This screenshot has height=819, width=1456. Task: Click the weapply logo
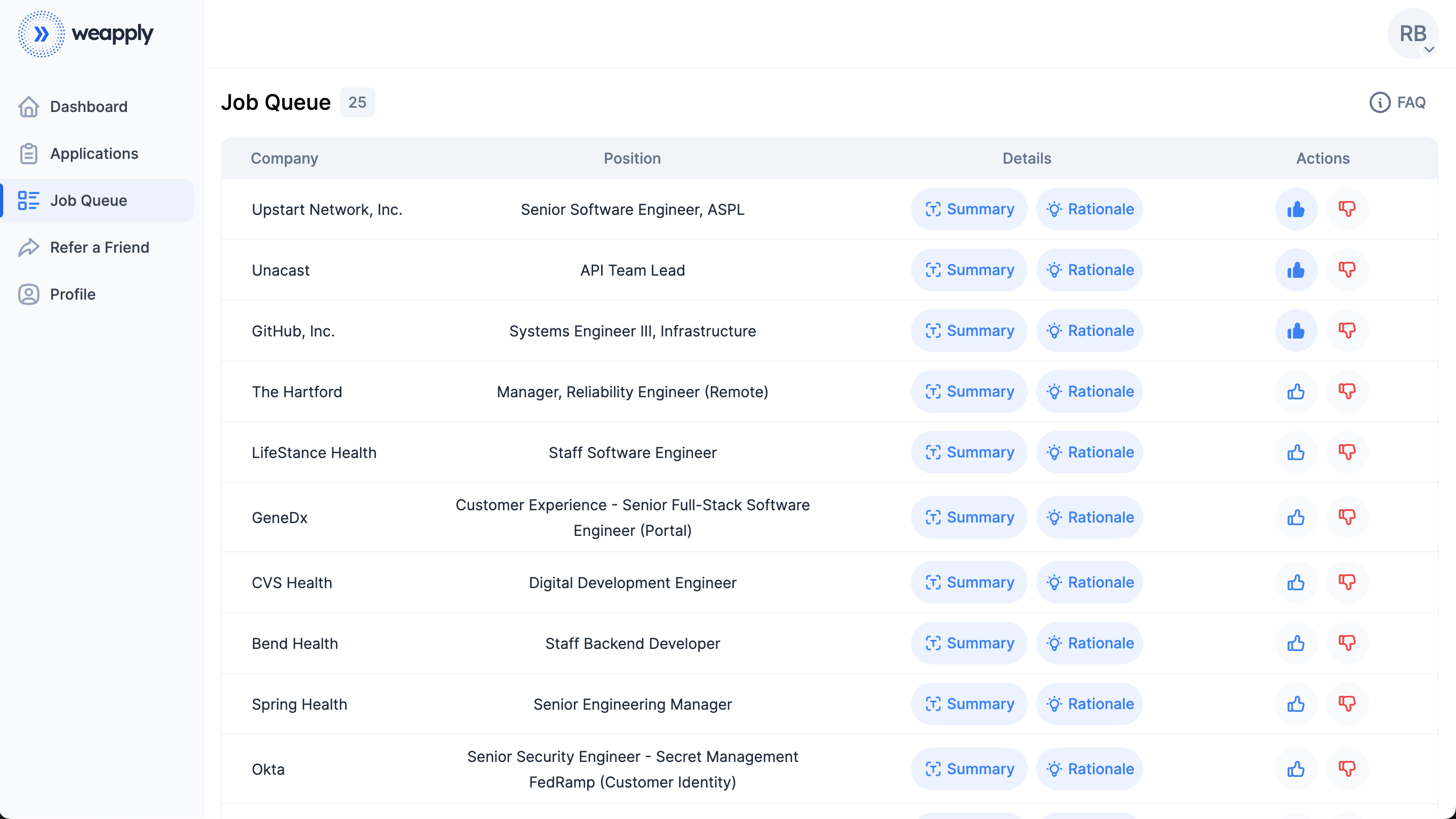85,34
